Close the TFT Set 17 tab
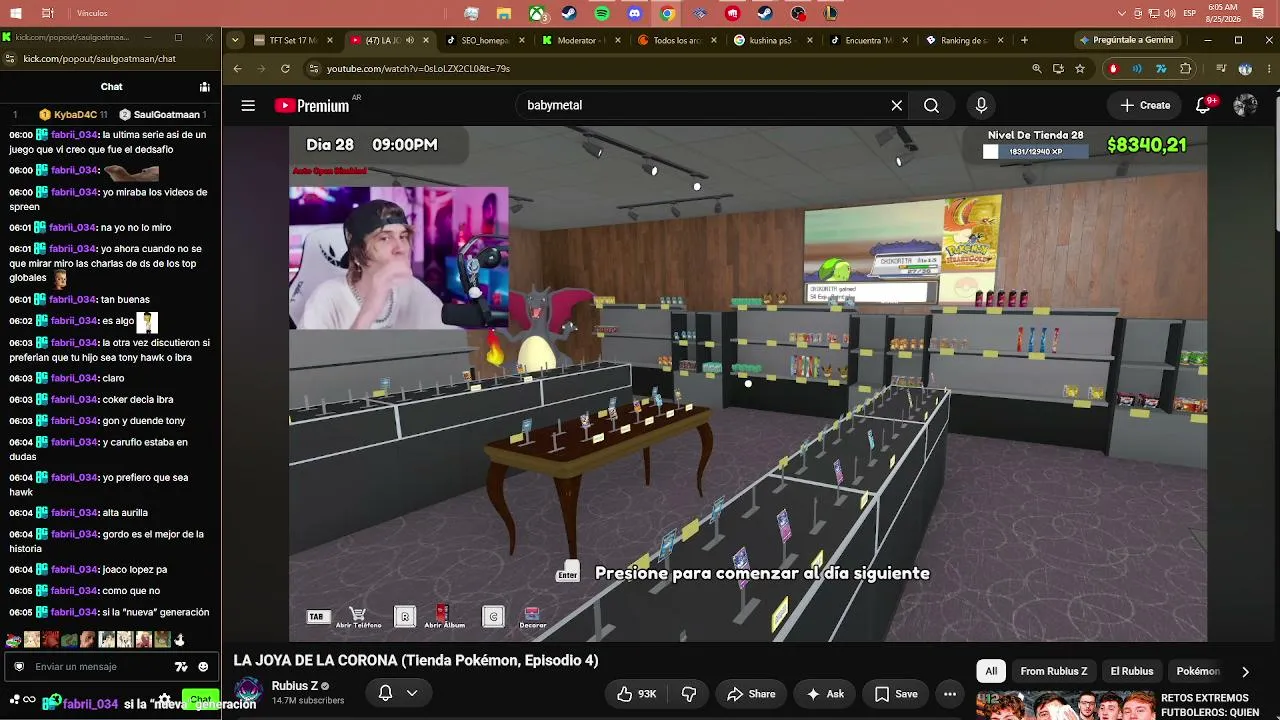 tap(329, 41)
